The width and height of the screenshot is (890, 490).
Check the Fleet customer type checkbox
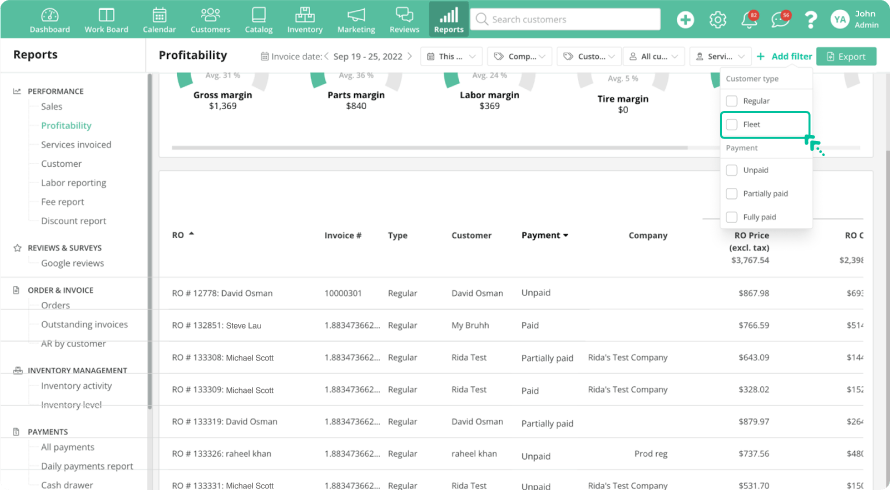coord(732,125)
